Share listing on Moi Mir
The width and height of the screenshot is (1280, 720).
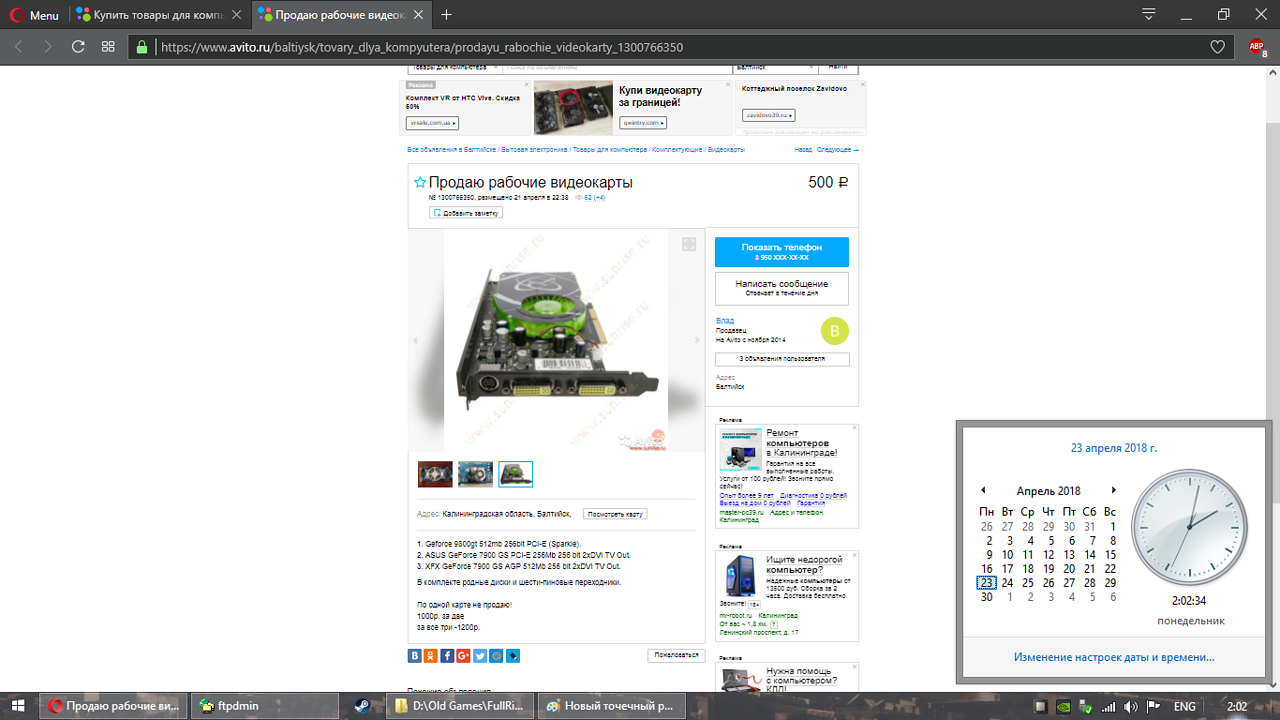496,656
